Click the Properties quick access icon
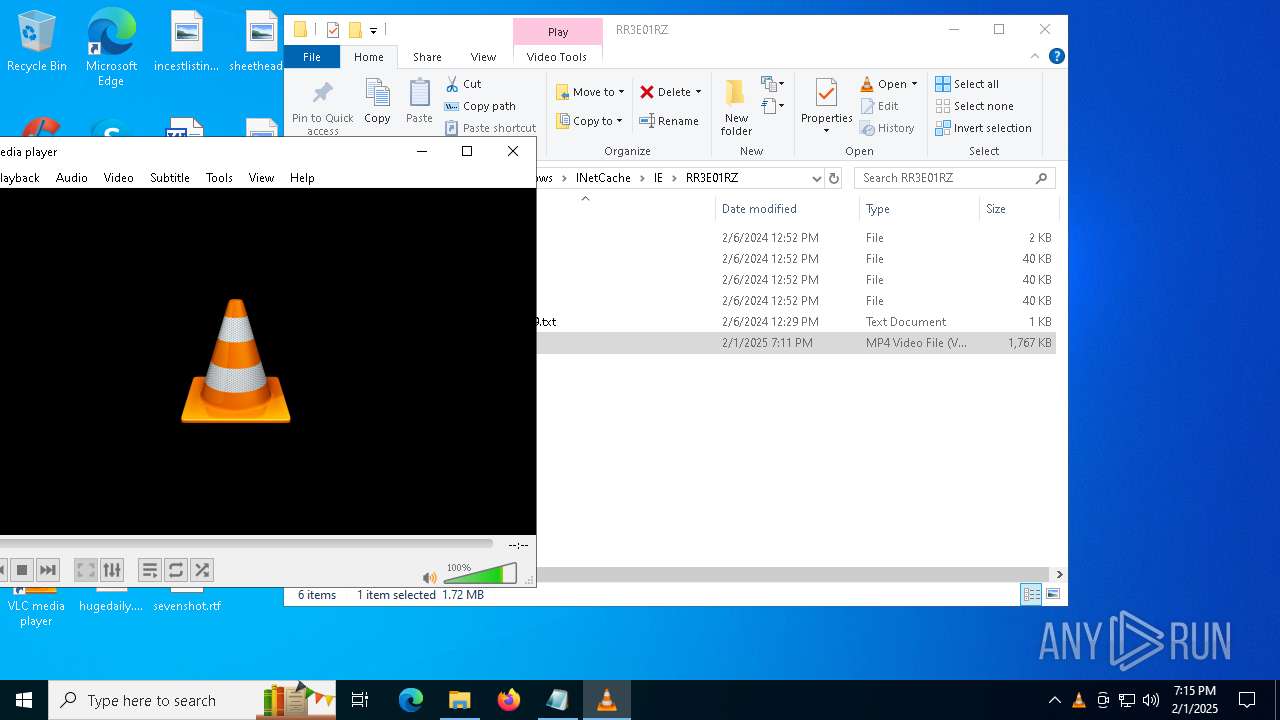 pyautogui.click(x=333, y=30)
